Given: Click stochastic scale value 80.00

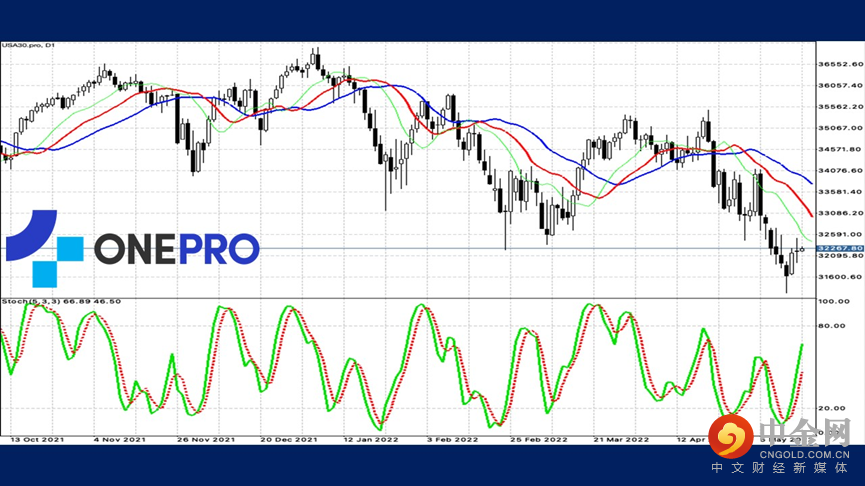Looking at the screenshot, I should point(831,326).
